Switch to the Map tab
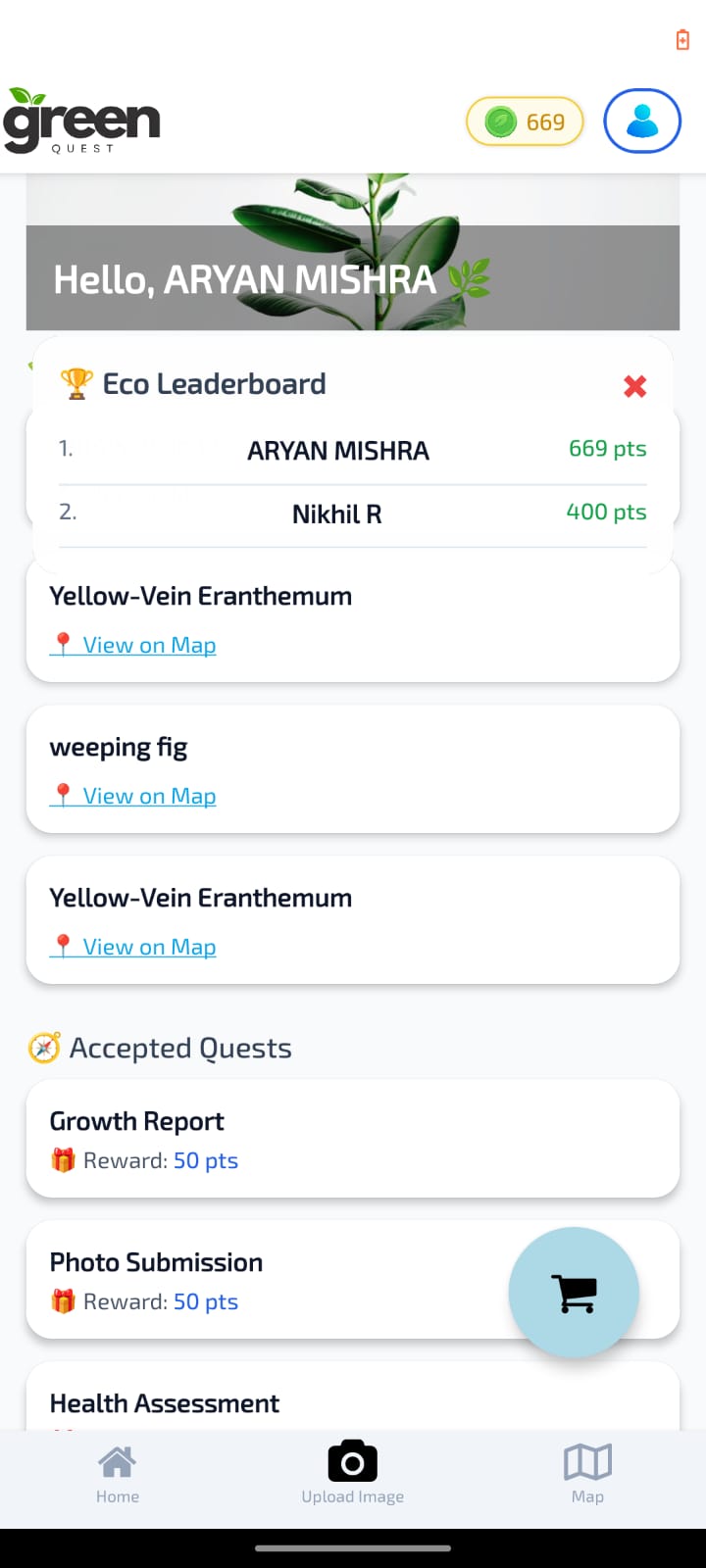Screen dimensions: 706x1568 (587, 1473)
